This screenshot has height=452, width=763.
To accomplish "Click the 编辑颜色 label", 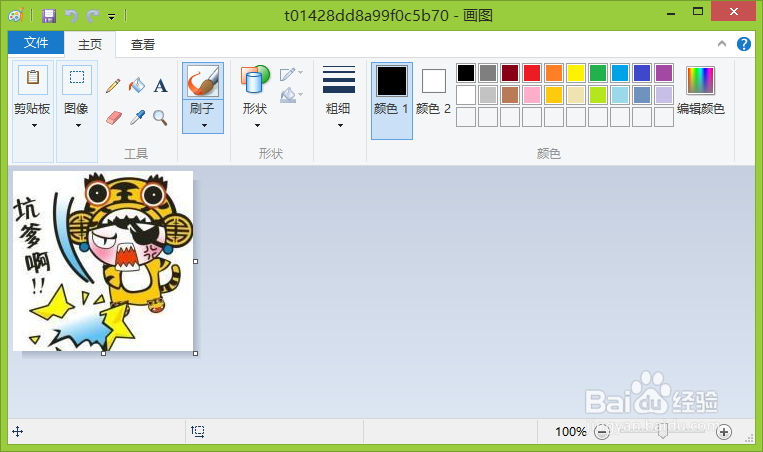I will tap(701, 109).
